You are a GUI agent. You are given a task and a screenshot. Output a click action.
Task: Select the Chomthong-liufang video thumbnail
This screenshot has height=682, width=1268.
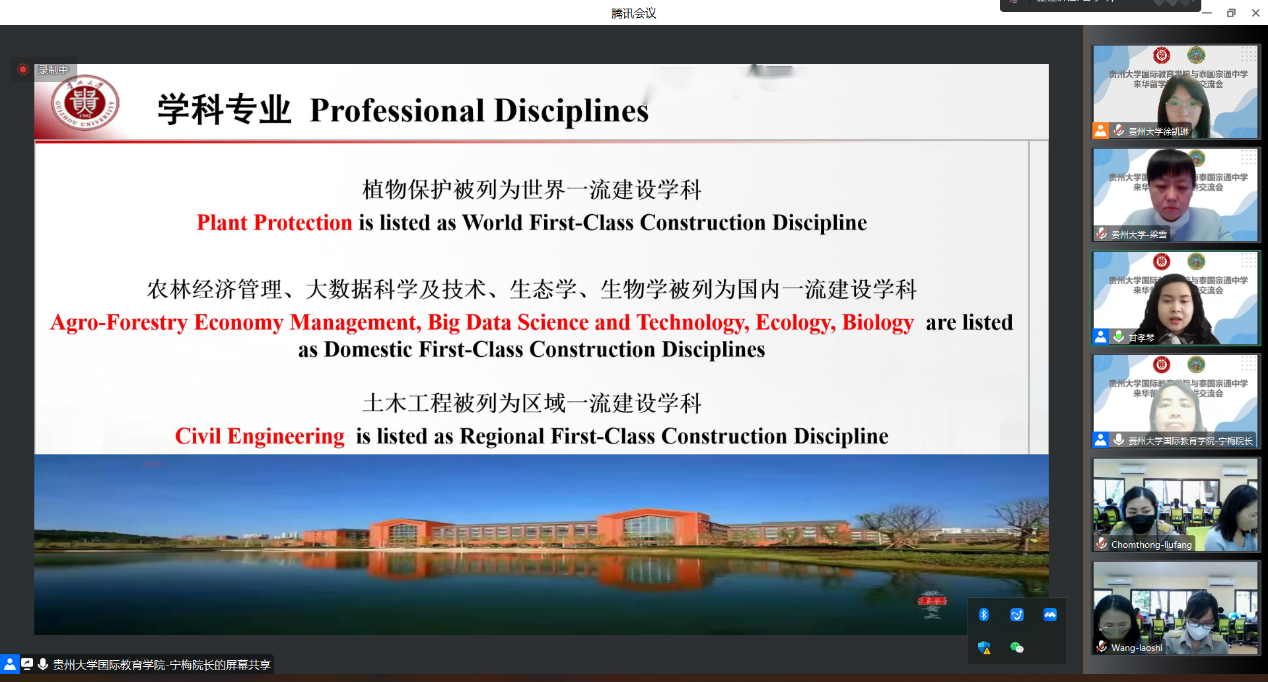tap(1176, 504)
